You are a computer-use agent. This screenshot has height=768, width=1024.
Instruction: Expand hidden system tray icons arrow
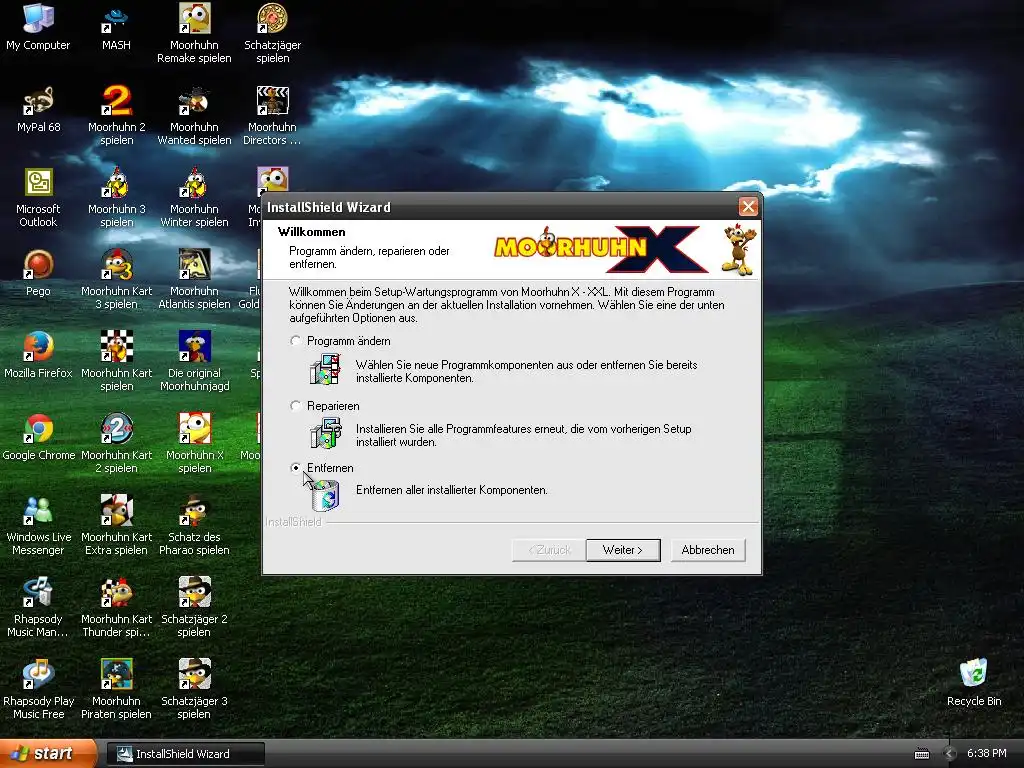[x=950, y=754]
